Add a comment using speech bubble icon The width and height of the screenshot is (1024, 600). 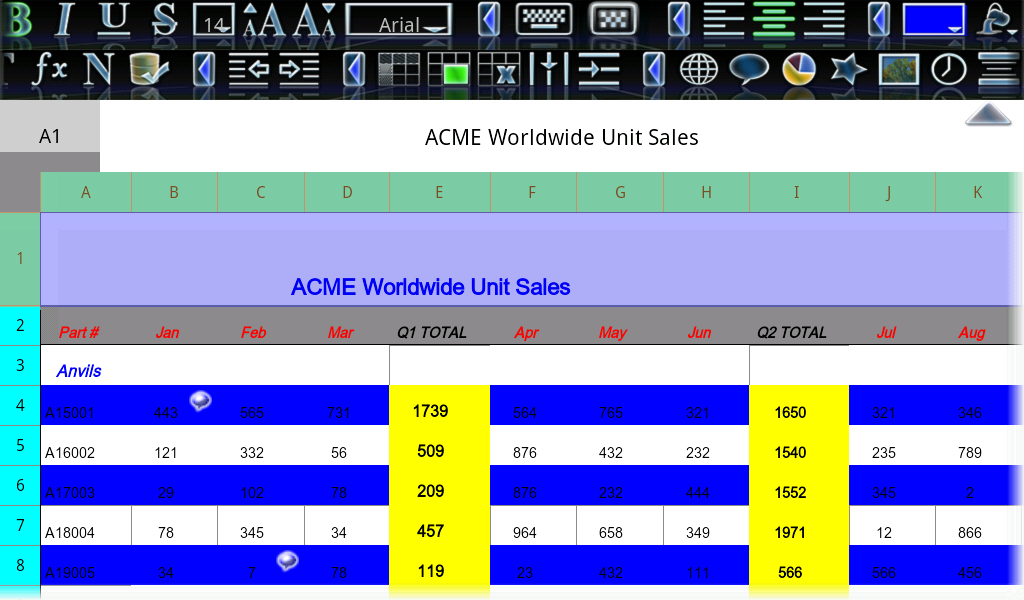(x=748, y=69)
